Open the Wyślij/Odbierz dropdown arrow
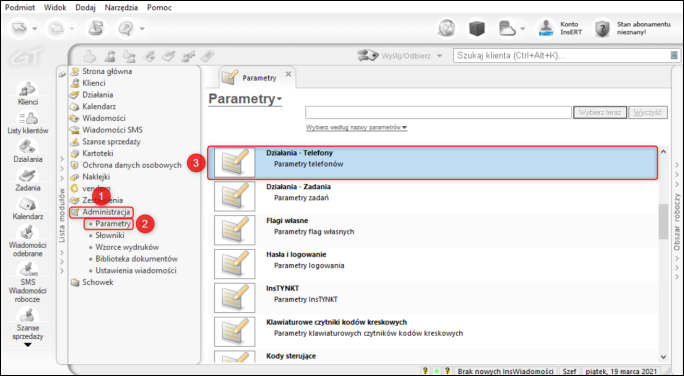 click(439, 56)
